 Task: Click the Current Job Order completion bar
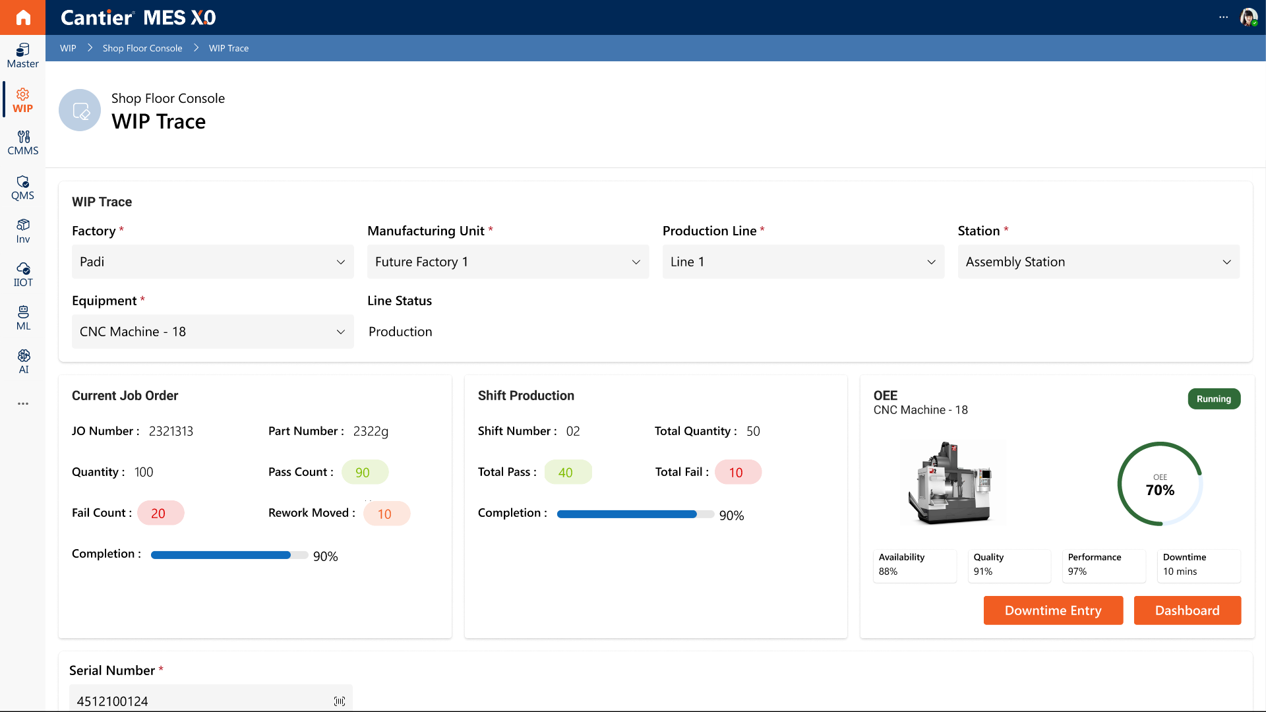coord(229,555)
